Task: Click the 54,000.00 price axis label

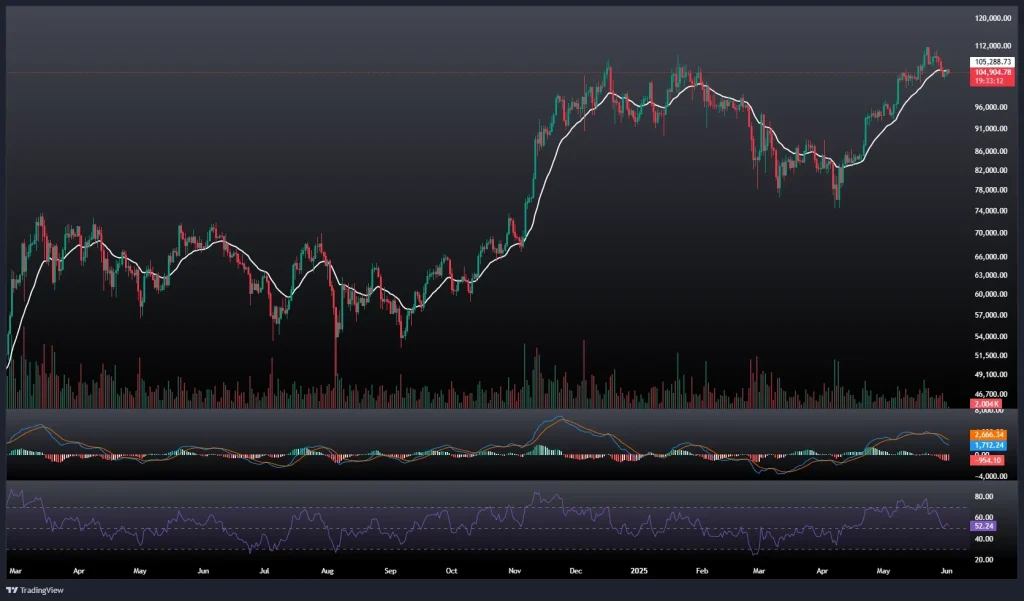Action: 992,336
